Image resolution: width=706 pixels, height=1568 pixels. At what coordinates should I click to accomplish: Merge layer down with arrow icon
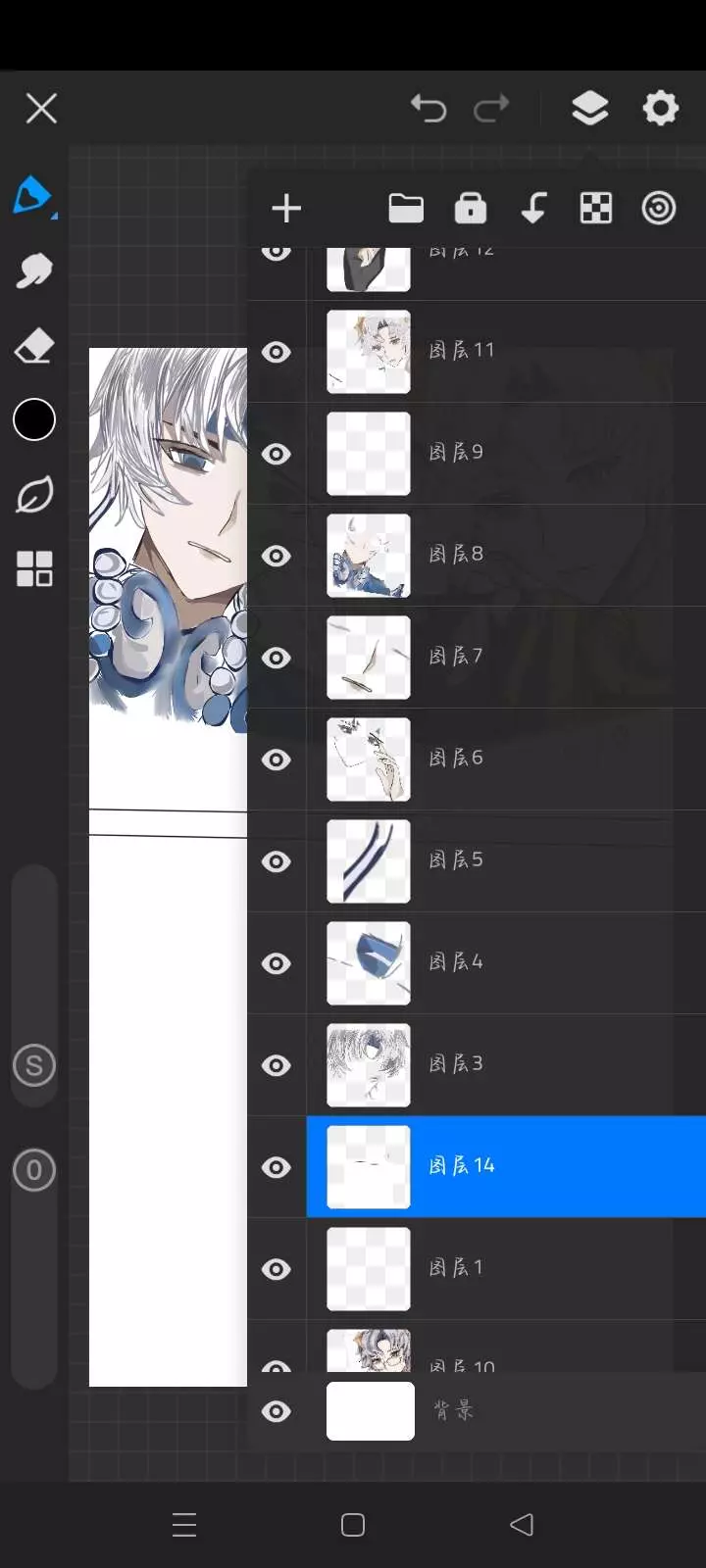[x=533, y=208]
